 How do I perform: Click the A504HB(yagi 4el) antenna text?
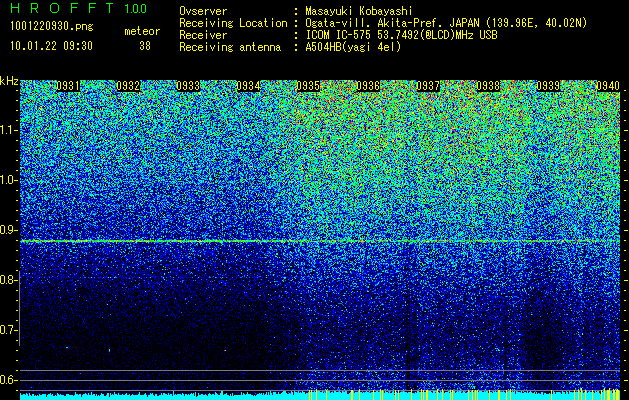[x=353, y=47]
